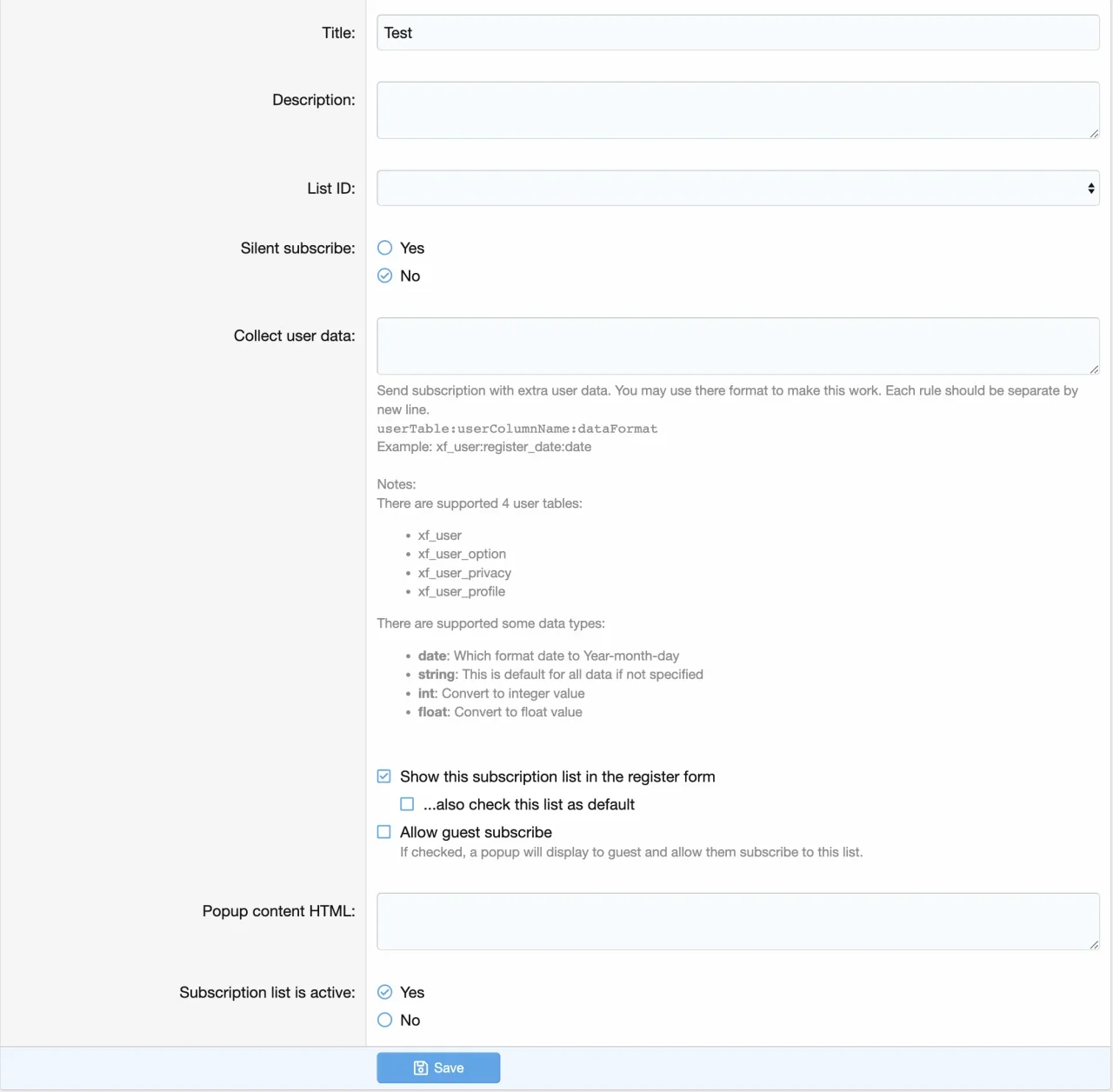Click the Description field resize handle
The height and width of the screenshot is (1092, 1113).
1093,133
